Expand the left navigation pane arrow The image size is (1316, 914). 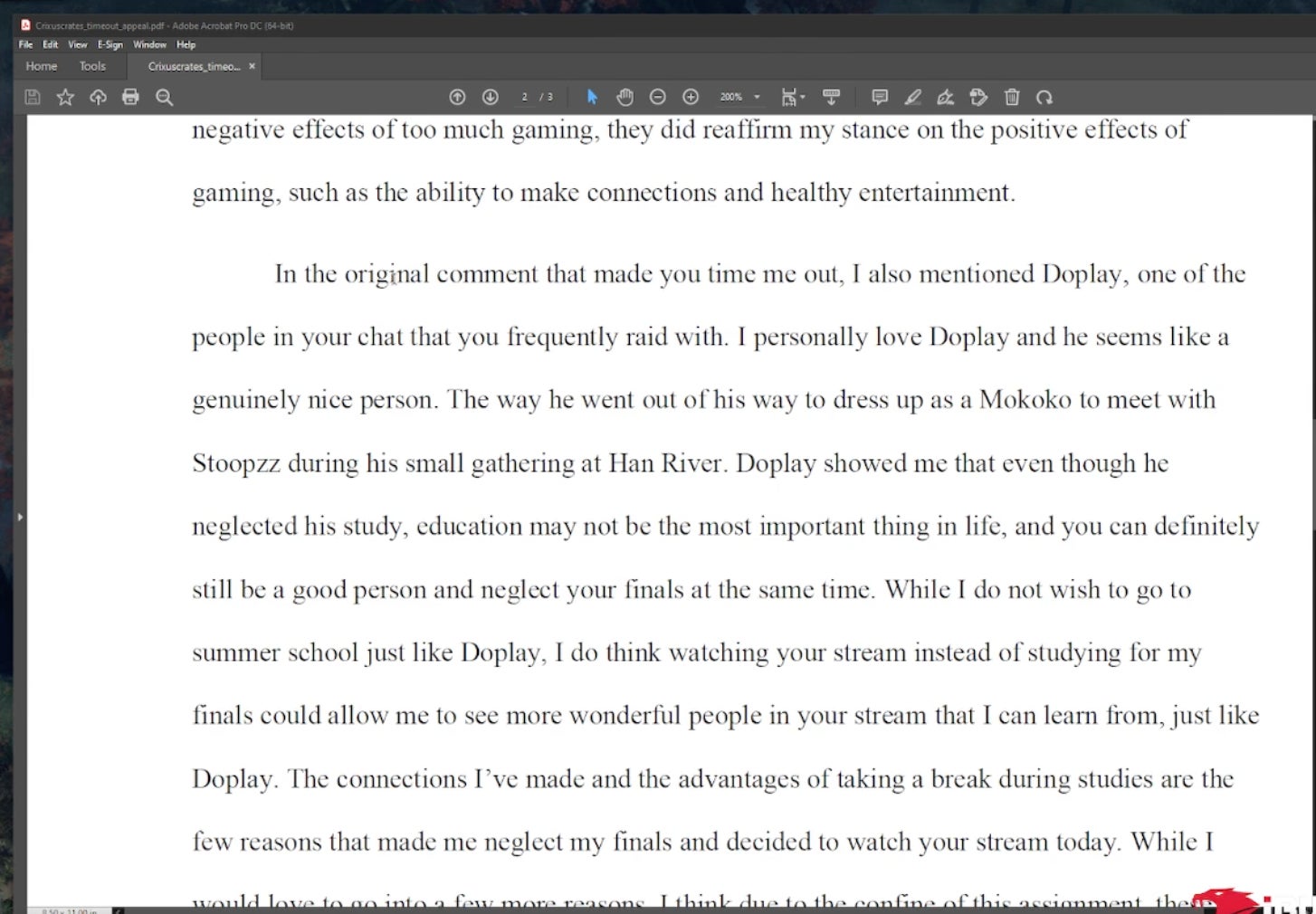click(x=19, y=517)
